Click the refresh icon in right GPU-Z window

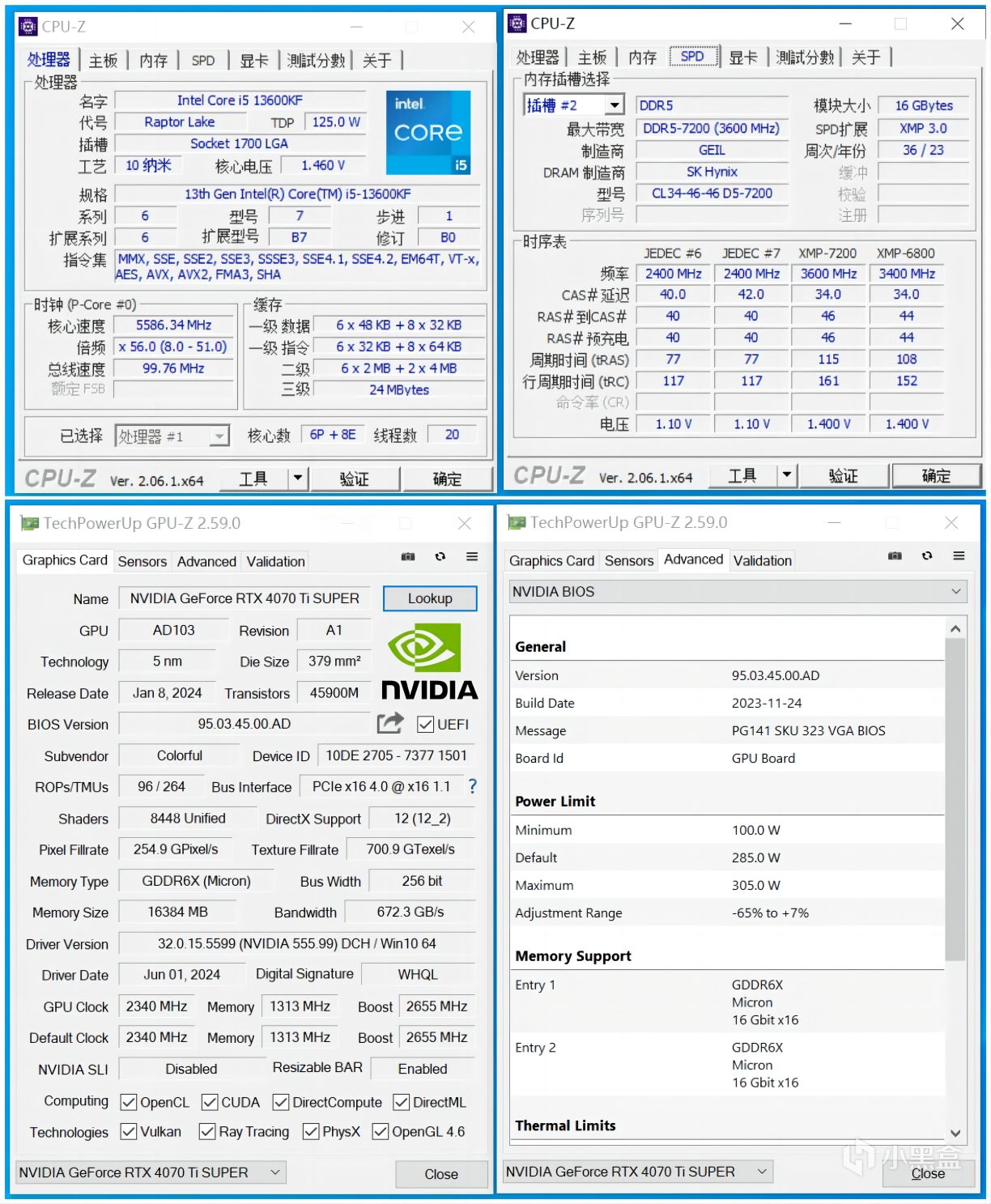(927, 556)
